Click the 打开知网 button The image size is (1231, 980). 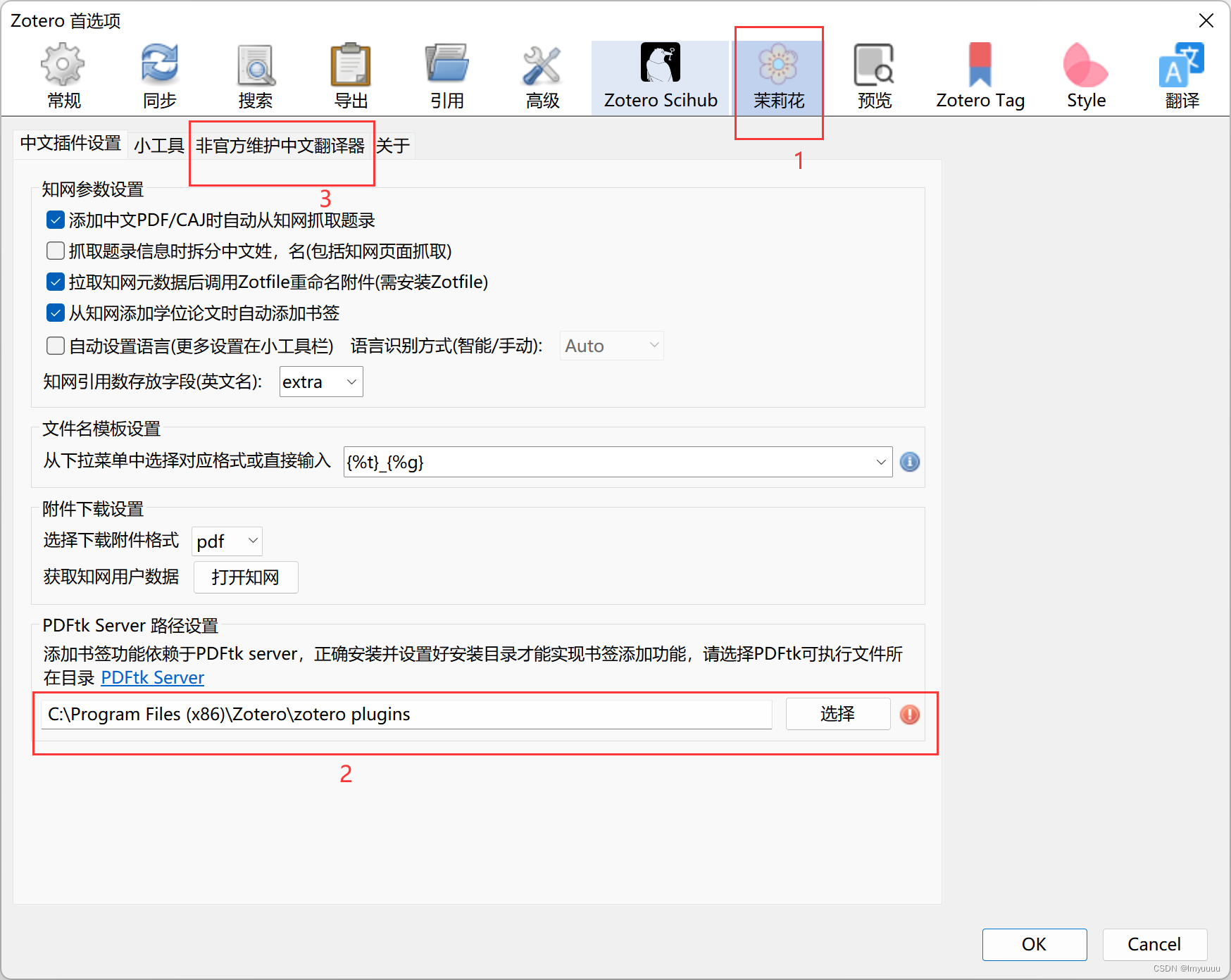coord(246,577)
